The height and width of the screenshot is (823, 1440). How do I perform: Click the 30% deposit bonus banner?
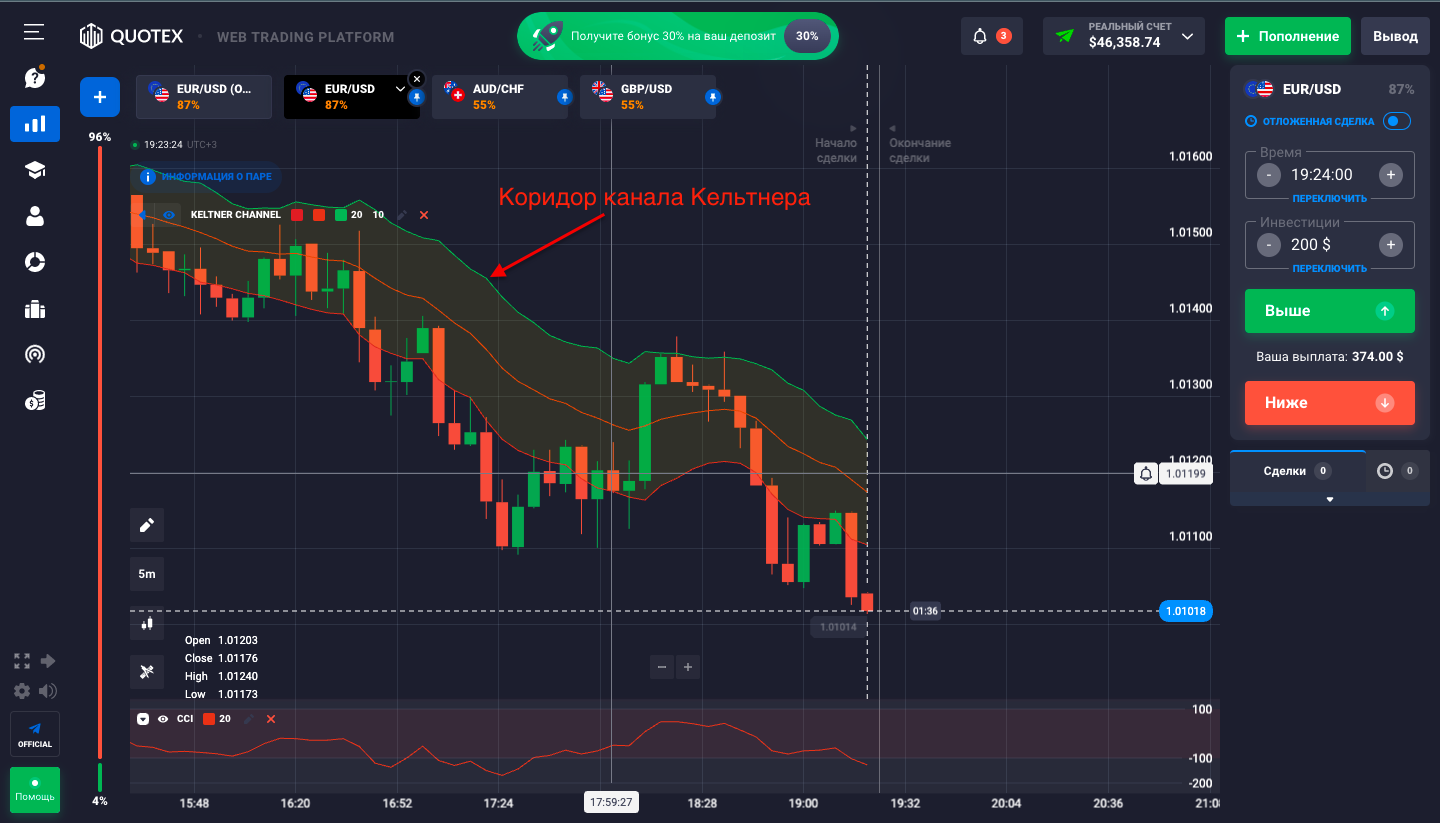coord(678,36)
